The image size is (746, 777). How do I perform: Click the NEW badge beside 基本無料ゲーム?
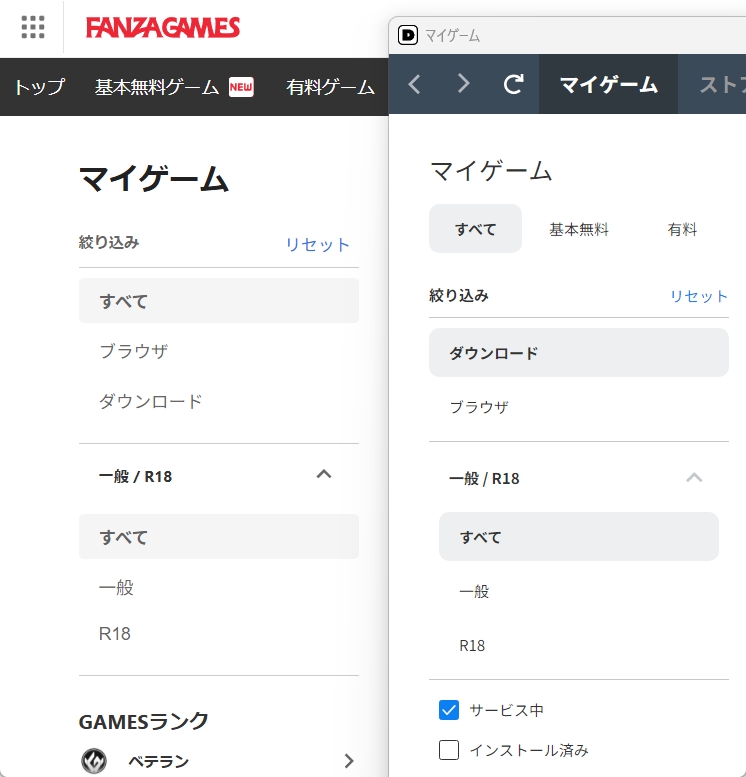[241, 87]
